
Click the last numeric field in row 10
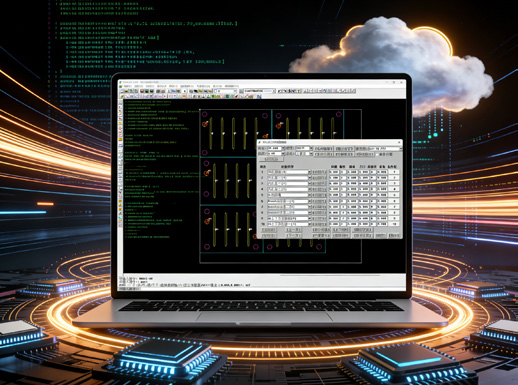[394, 224]
